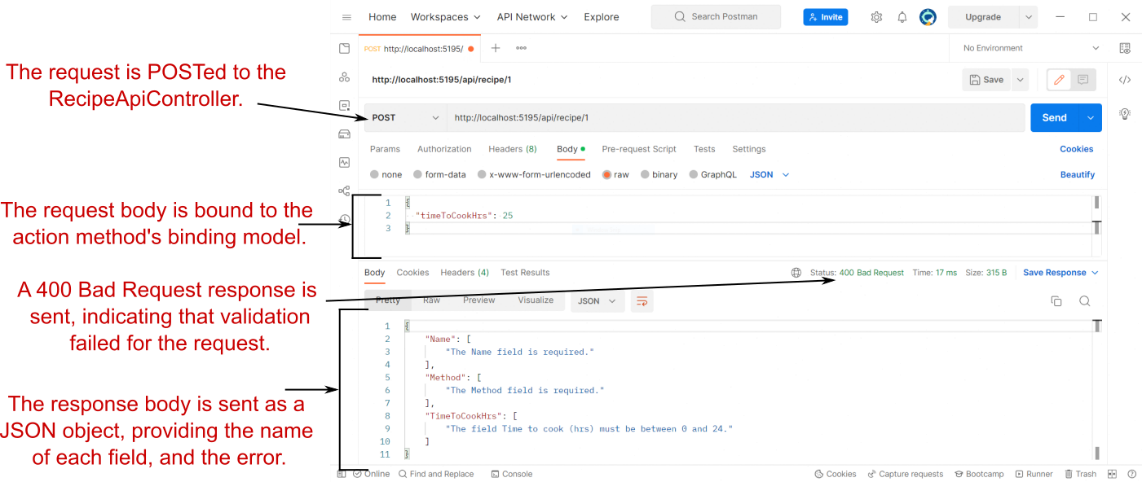
Task: Open the Flows sidebar panel
Action: coord(344,191)
